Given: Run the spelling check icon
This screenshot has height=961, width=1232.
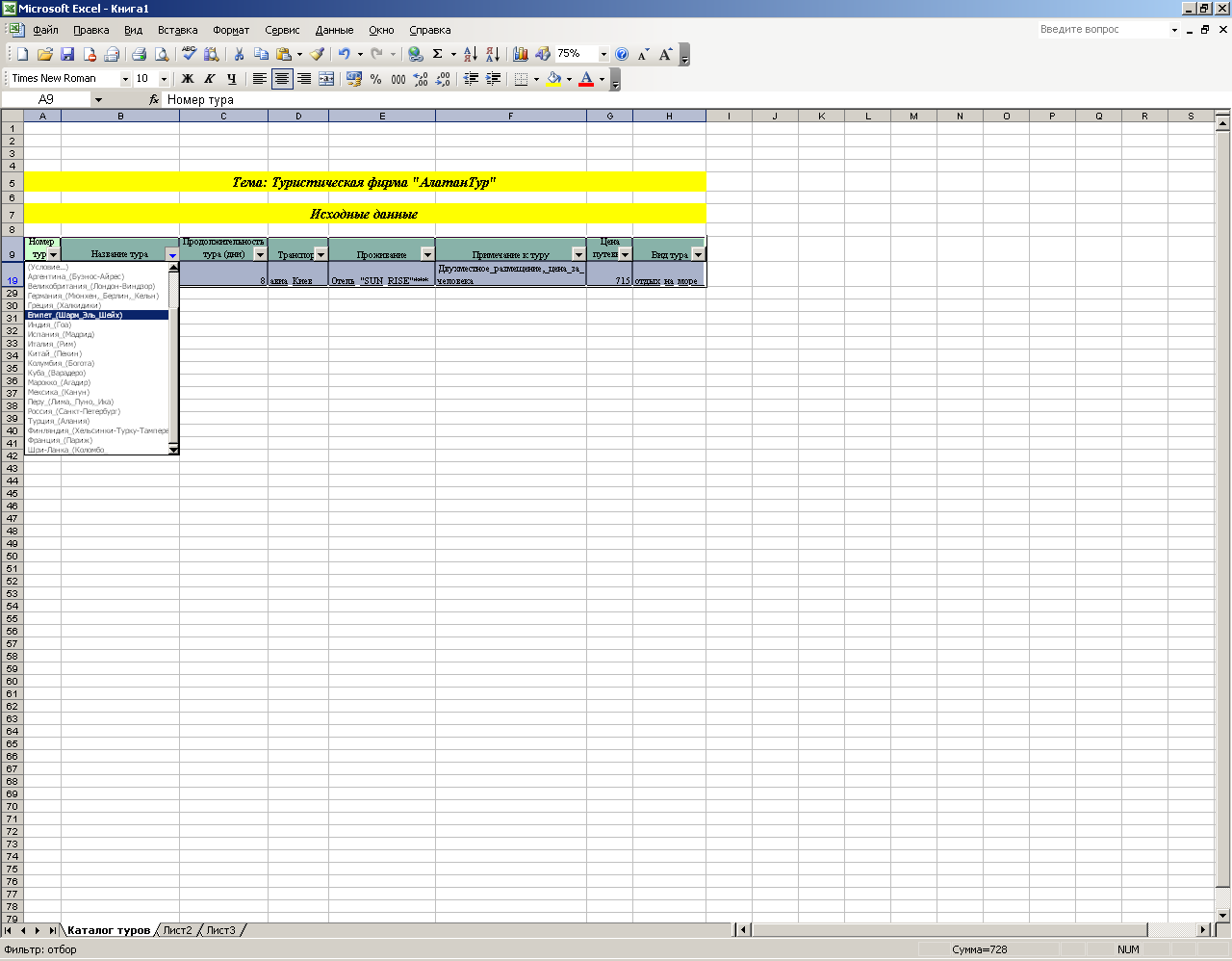Looking at the screenshot, I should pyautogui.click(x=189, y=55).
